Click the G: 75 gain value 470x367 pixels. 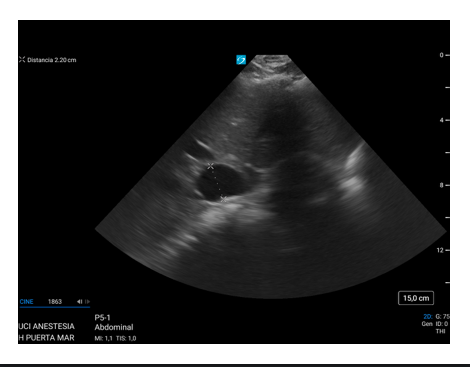tap(443, 317)
